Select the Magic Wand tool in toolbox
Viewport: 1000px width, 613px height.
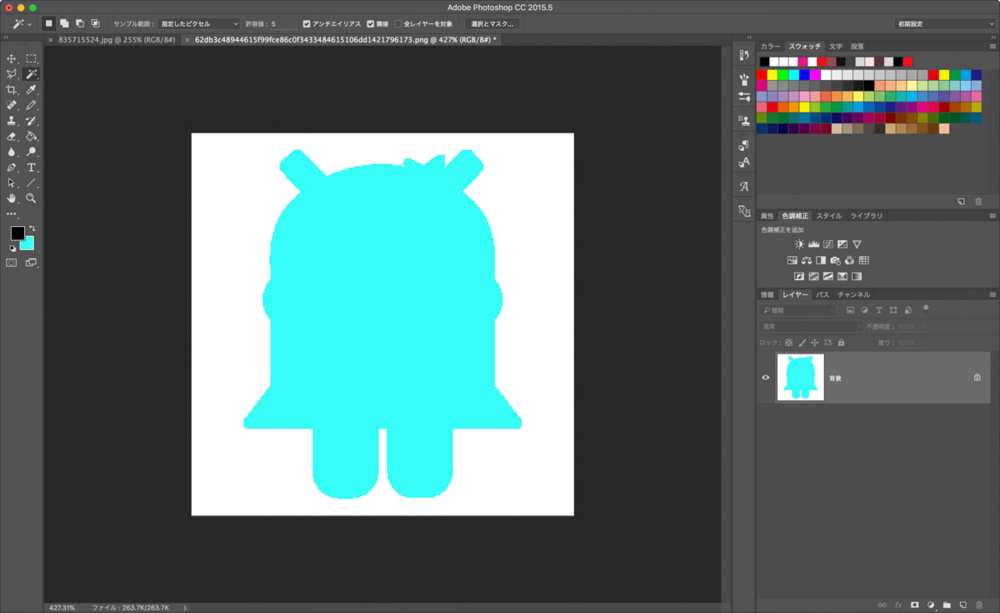tap(31, 74)
